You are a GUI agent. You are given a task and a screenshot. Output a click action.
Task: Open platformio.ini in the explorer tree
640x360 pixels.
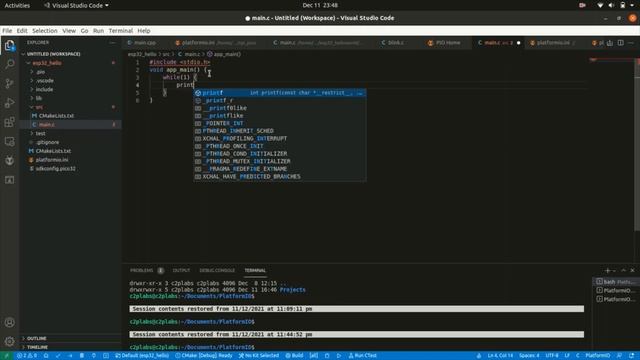pyautogui.click(x=70, y=160)
